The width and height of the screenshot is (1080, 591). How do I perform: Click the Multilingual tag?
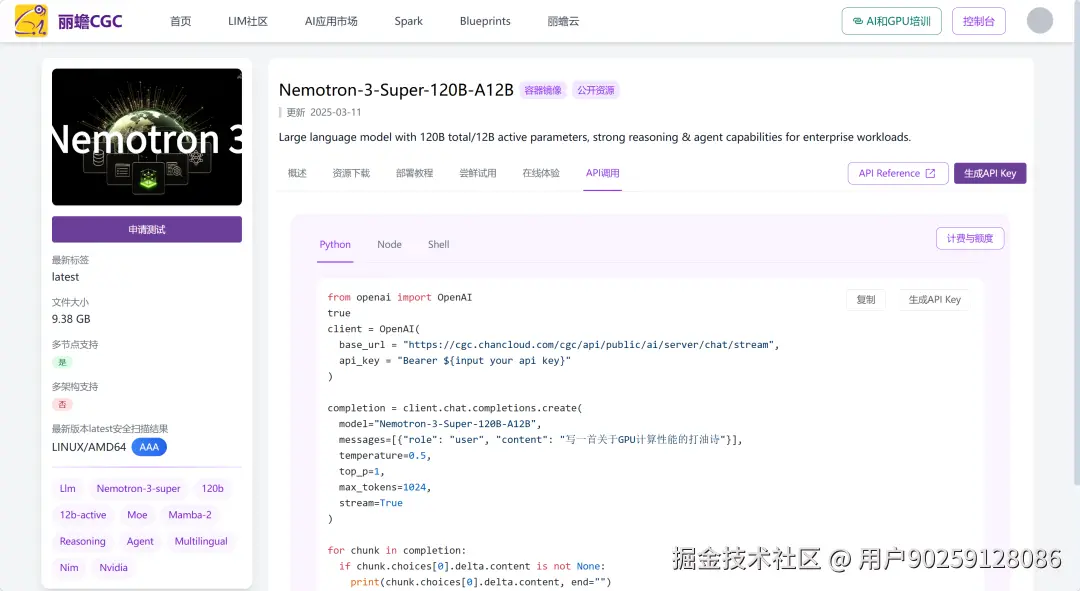(x=201, y=541)
